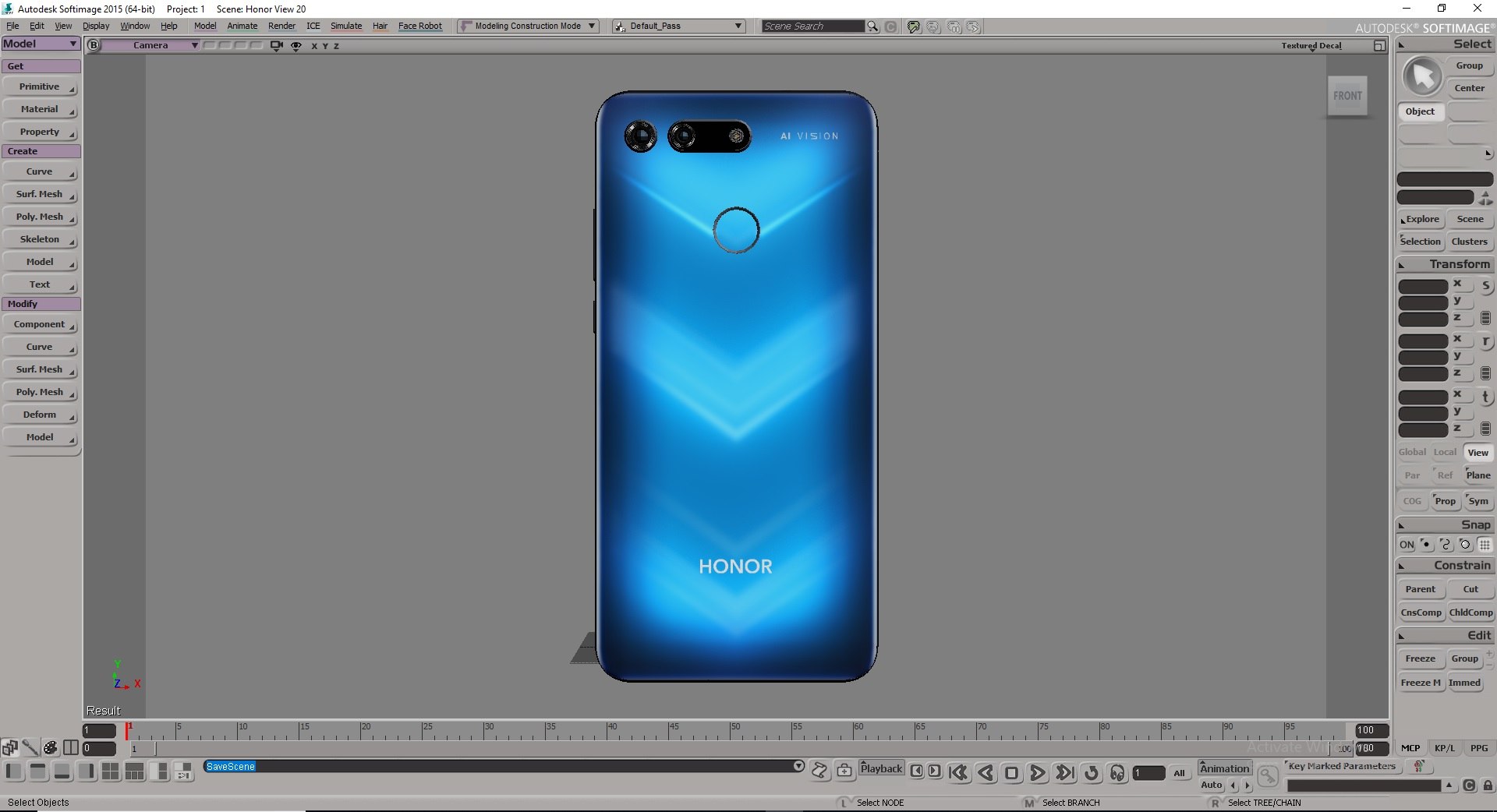This screenshot has height=812, width=1497.
Task: Select the four-viewport layout icon
Action: point(111,771)
